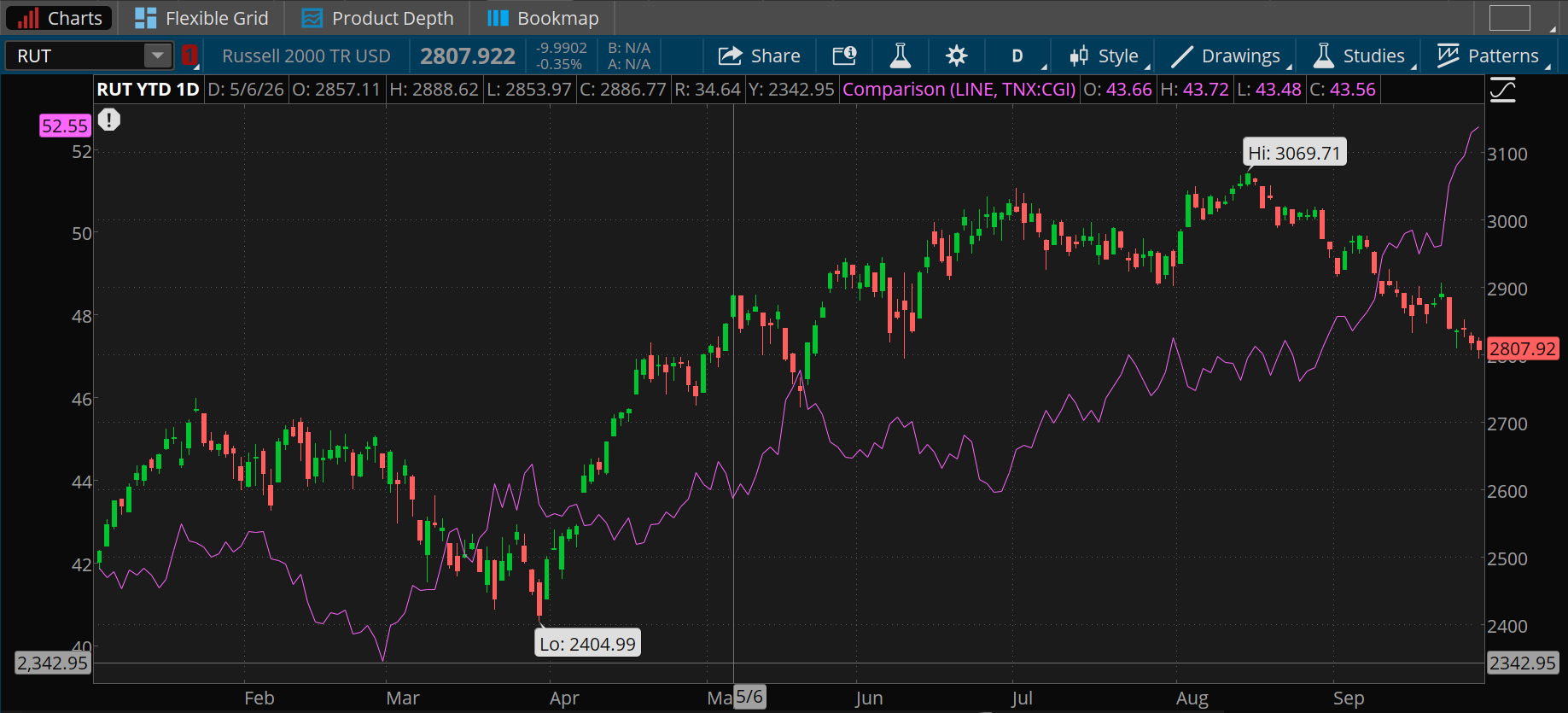Open chart settings gear icon
This screenshot has height=713, width=1568.
point(957,56)
